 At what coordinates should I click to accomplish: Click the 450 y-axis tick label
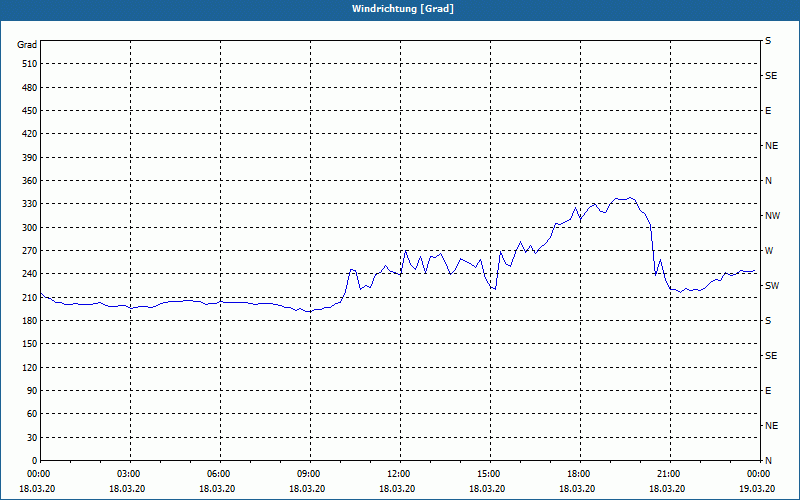click(x=30, y=111)
